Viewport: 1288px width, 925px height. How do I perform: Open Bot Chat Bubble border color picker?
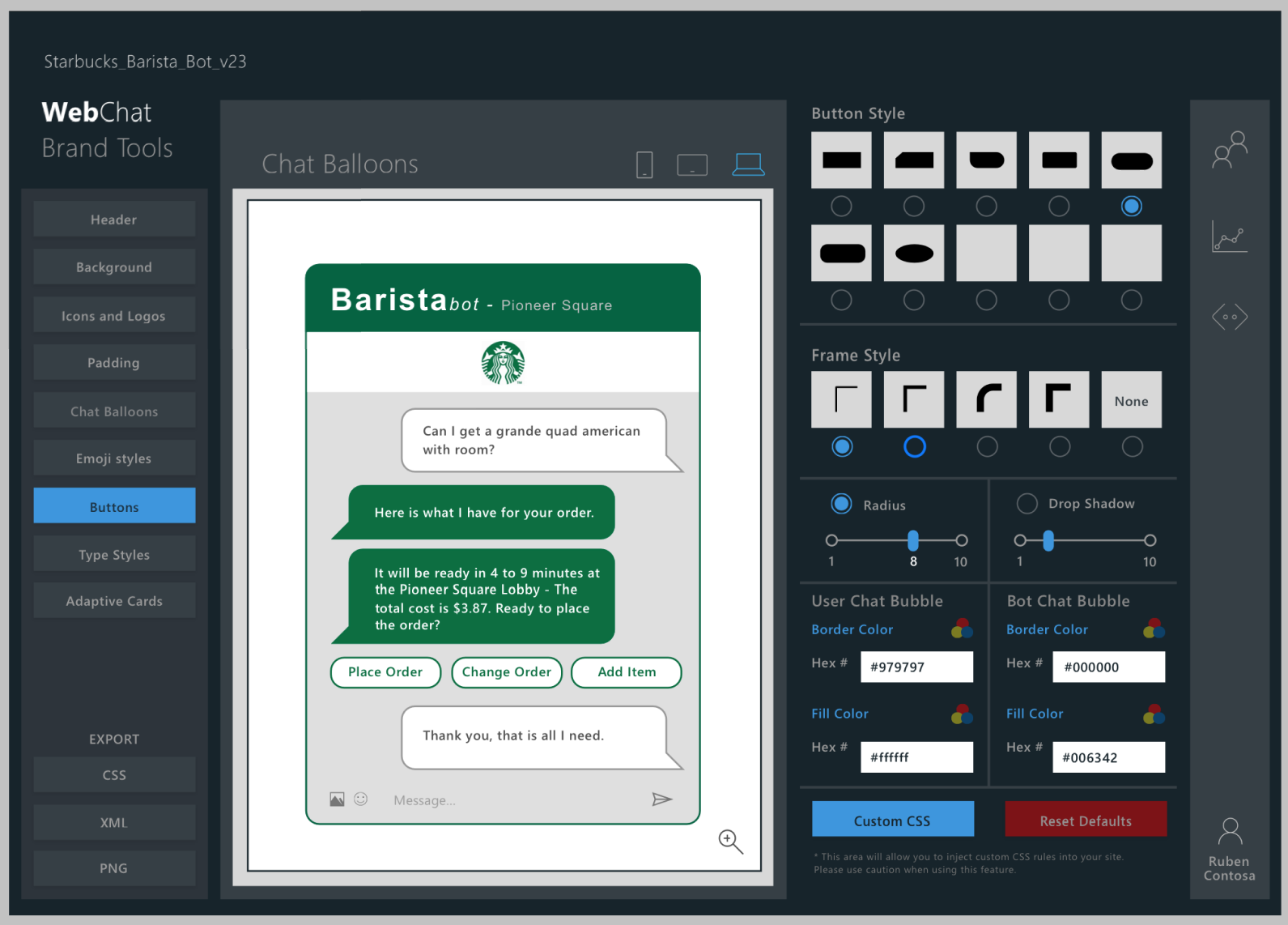[x=1154, y=629]
